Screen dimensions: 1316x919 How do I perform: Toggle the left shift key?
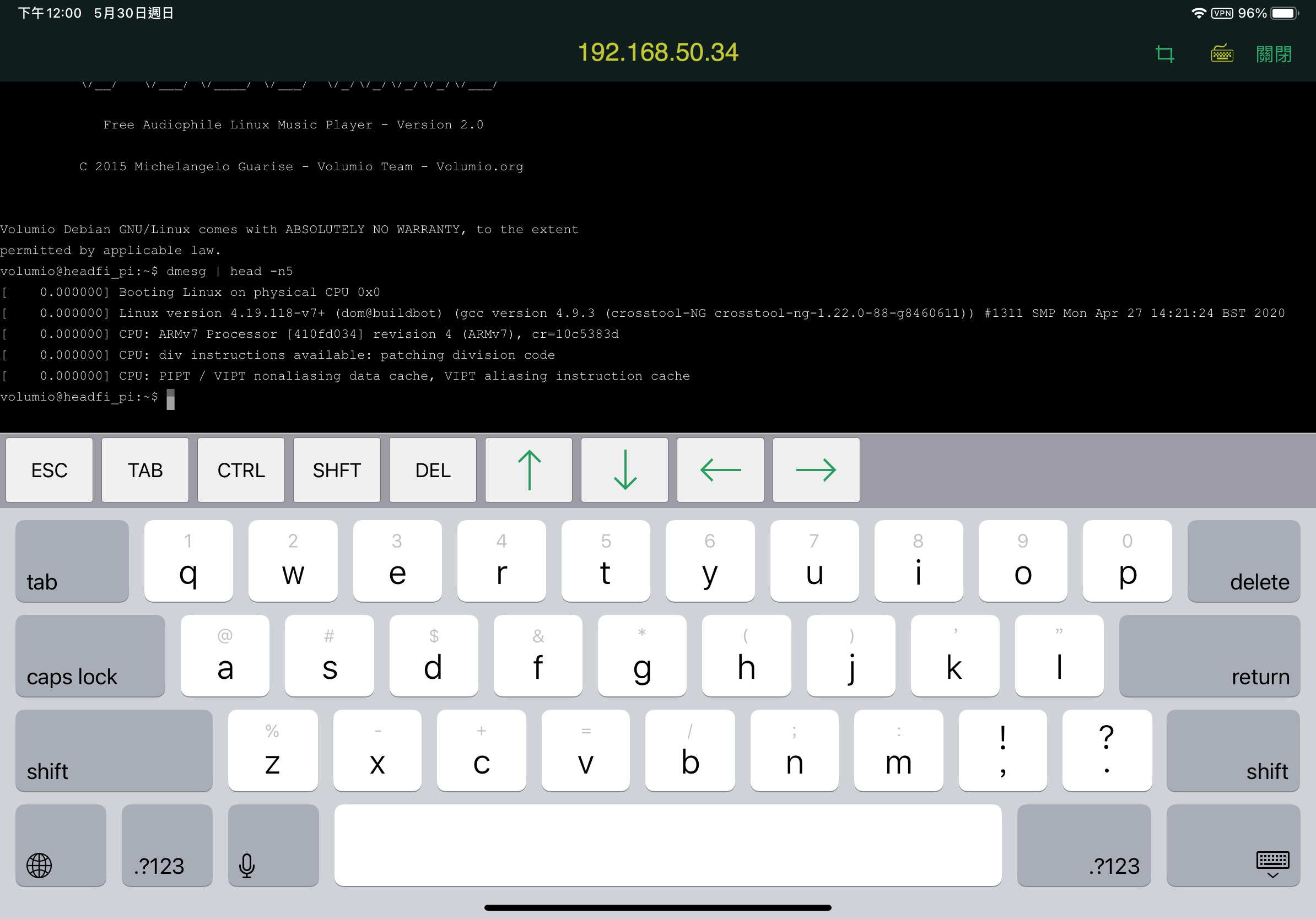(x=114, y=750)
